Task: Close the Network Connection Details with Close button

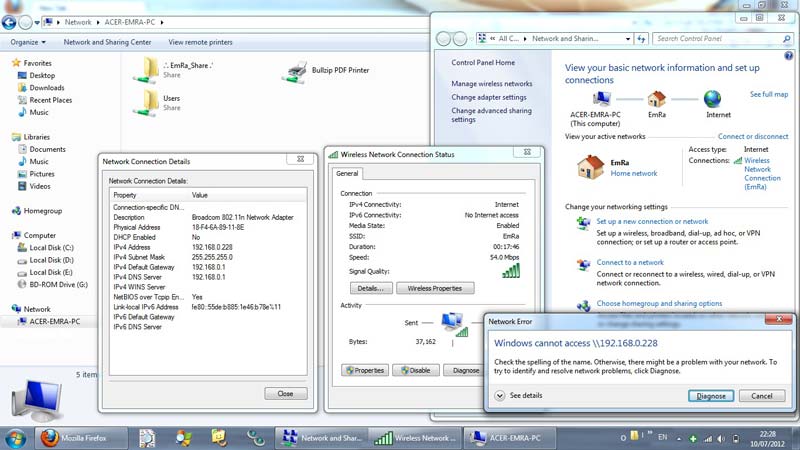Action: [x=286, y=393]
